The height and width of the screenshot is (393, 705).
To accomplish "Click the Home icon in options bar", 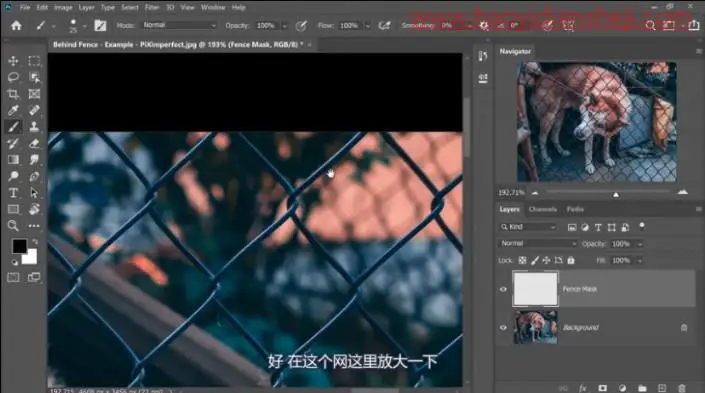I will tap(16, 26).
